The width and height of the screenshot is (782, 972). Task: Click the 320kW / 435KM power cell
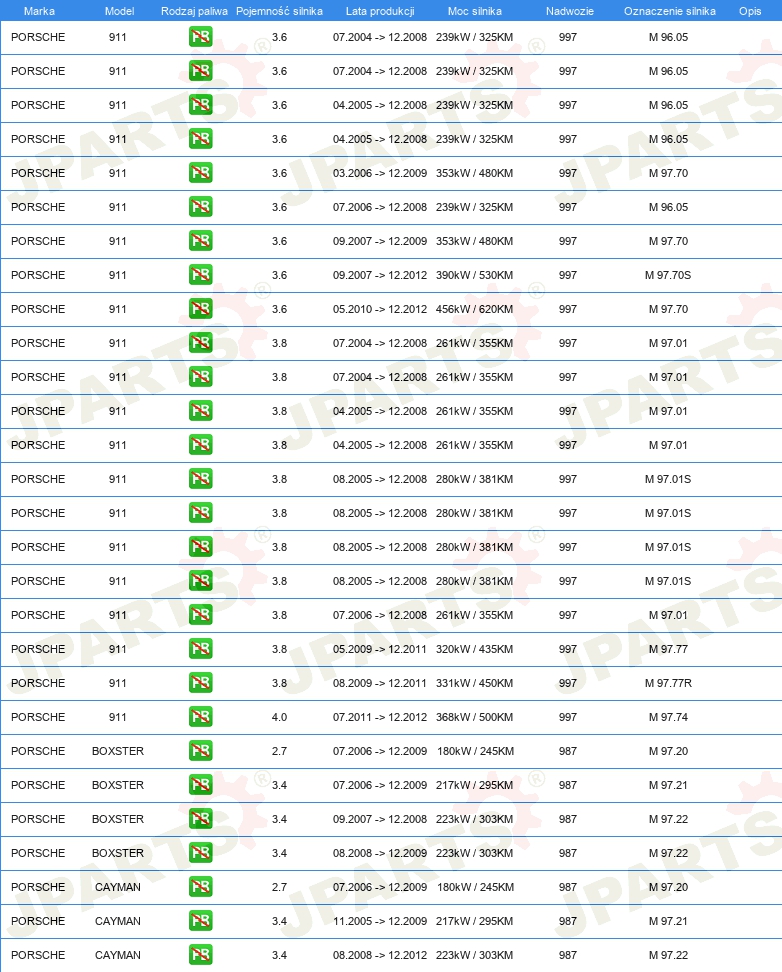click(474, 649)
